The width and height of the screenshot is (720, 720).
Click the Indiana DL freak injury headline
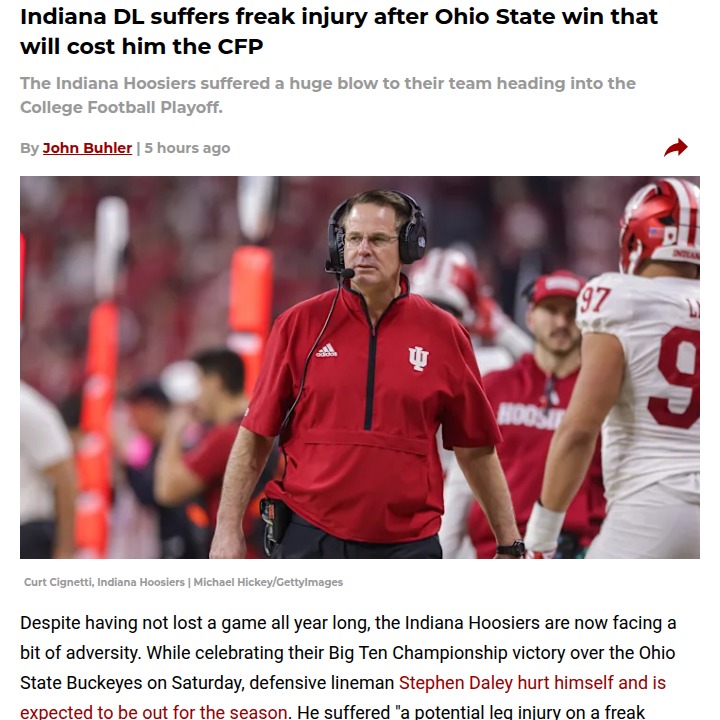(339, 32)
